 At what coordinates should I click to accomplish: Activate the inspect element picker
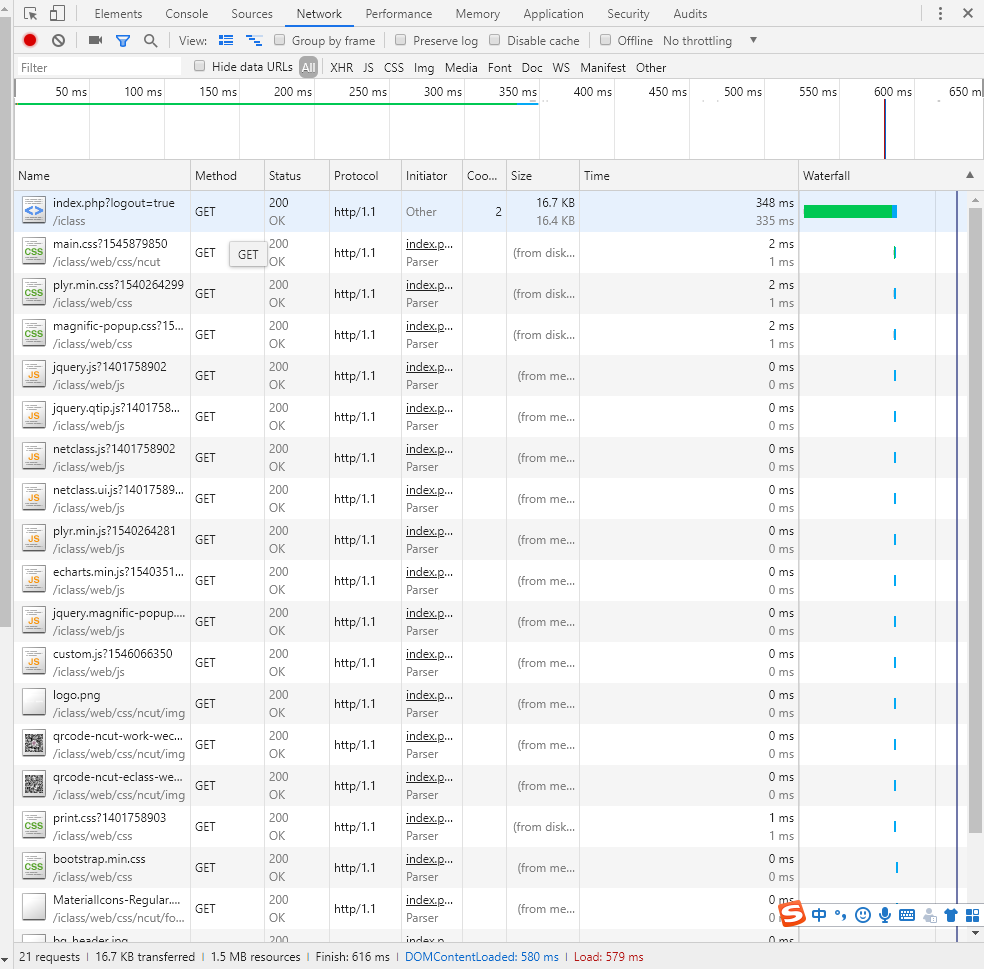pos(31,14)
